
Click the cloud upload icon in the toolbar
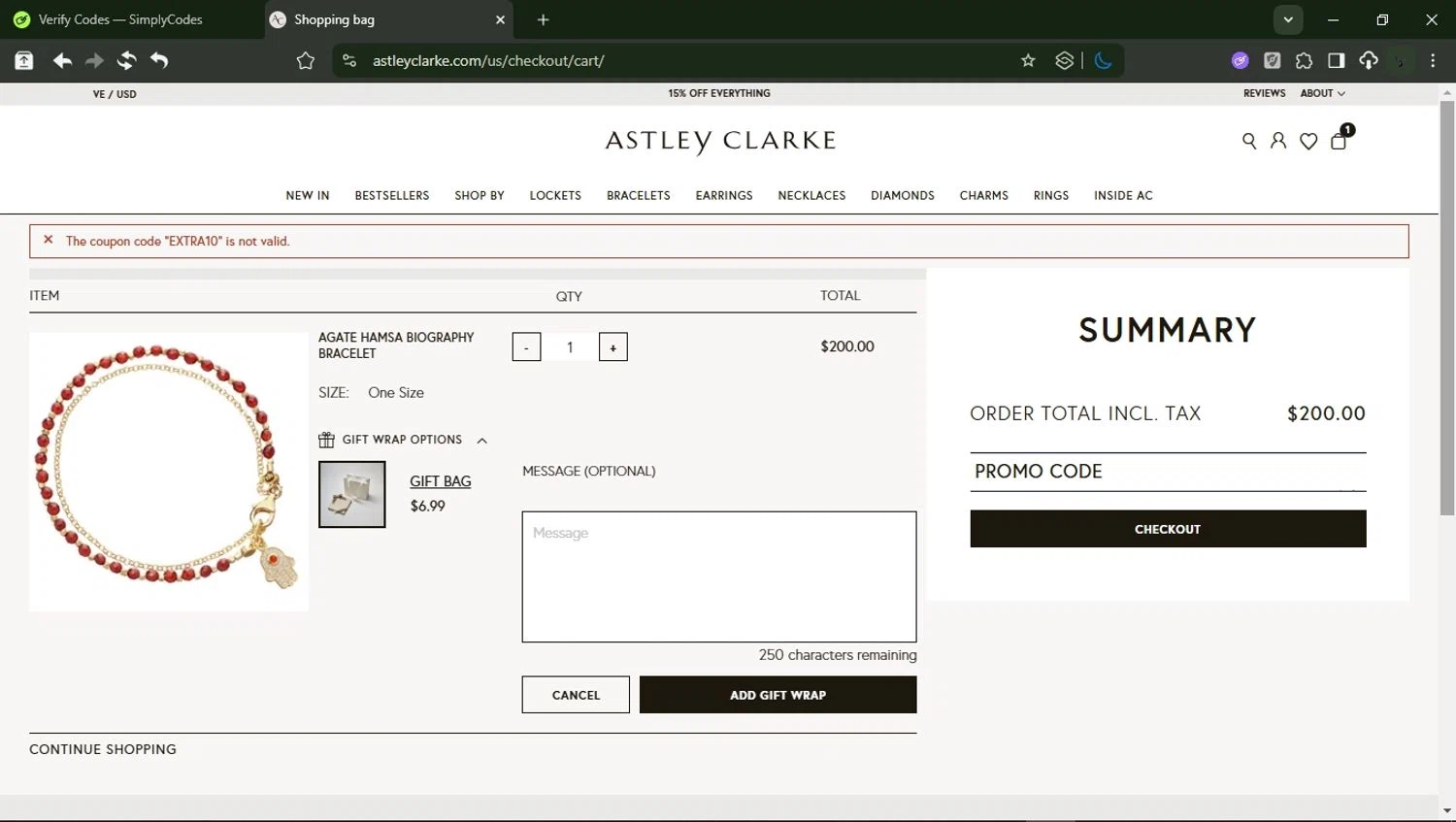click(x=1369, y=60)
